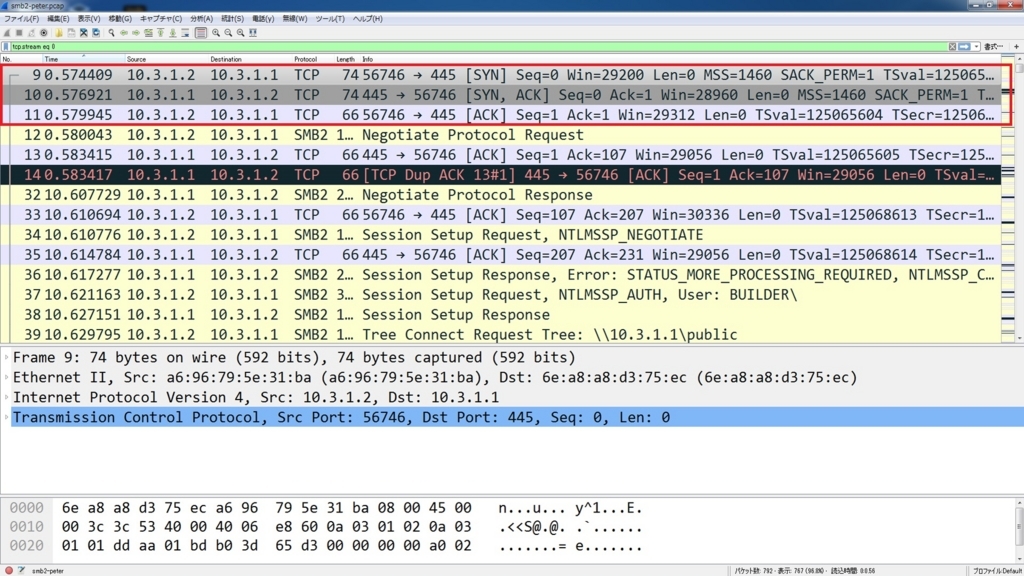Click in the tcp.stream eq 0 filter field
The height and width of the screenshot is (576, 1024).
coord(477,46)
